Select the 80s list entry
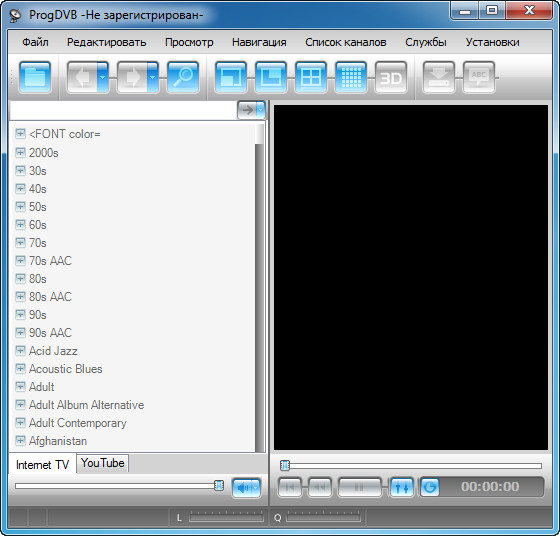This screenshot has height=536, width=560. [38, 279]
